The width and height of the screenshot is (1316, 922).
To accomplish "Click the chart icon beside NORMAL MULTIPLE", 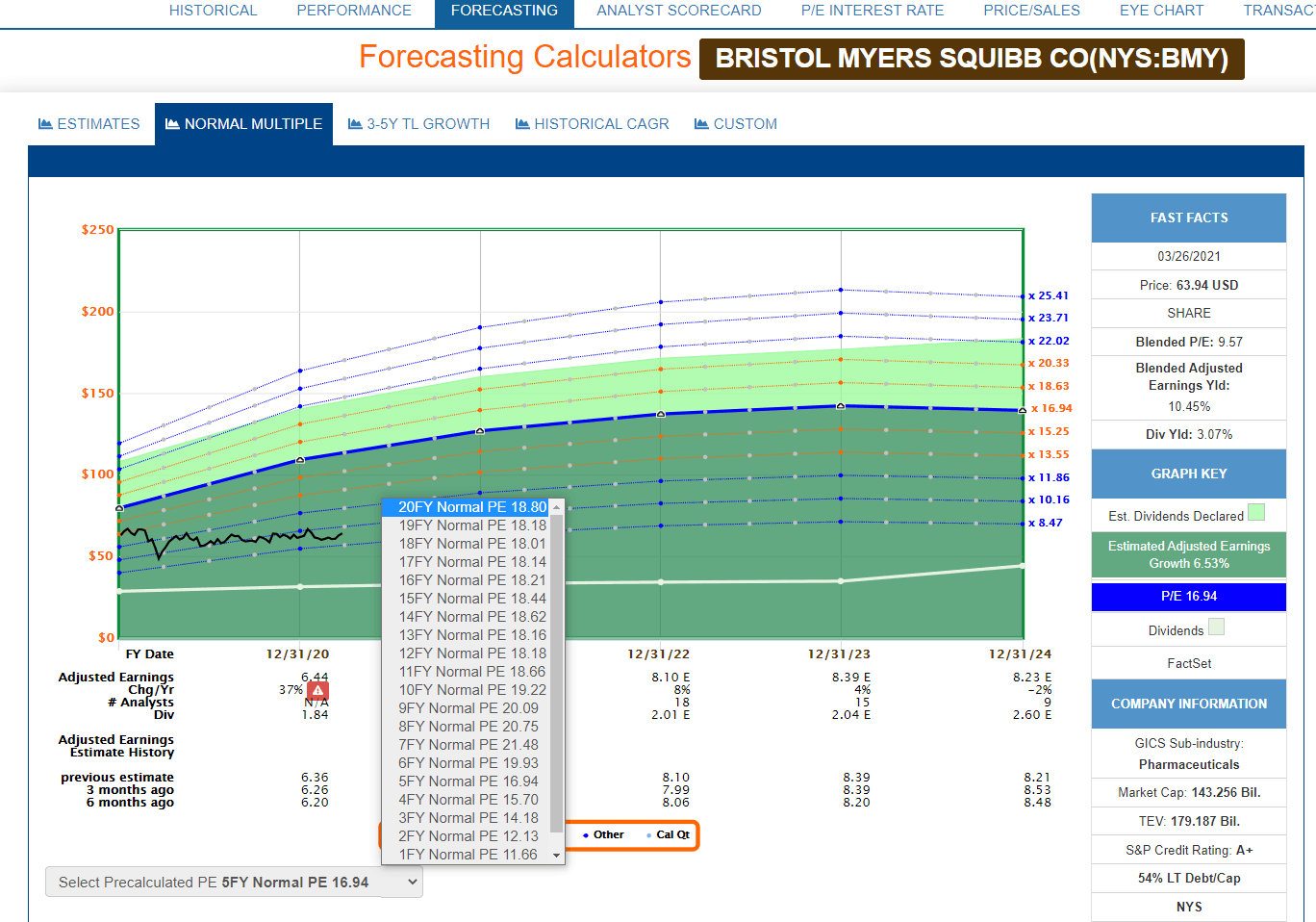I will click(172, 124).
